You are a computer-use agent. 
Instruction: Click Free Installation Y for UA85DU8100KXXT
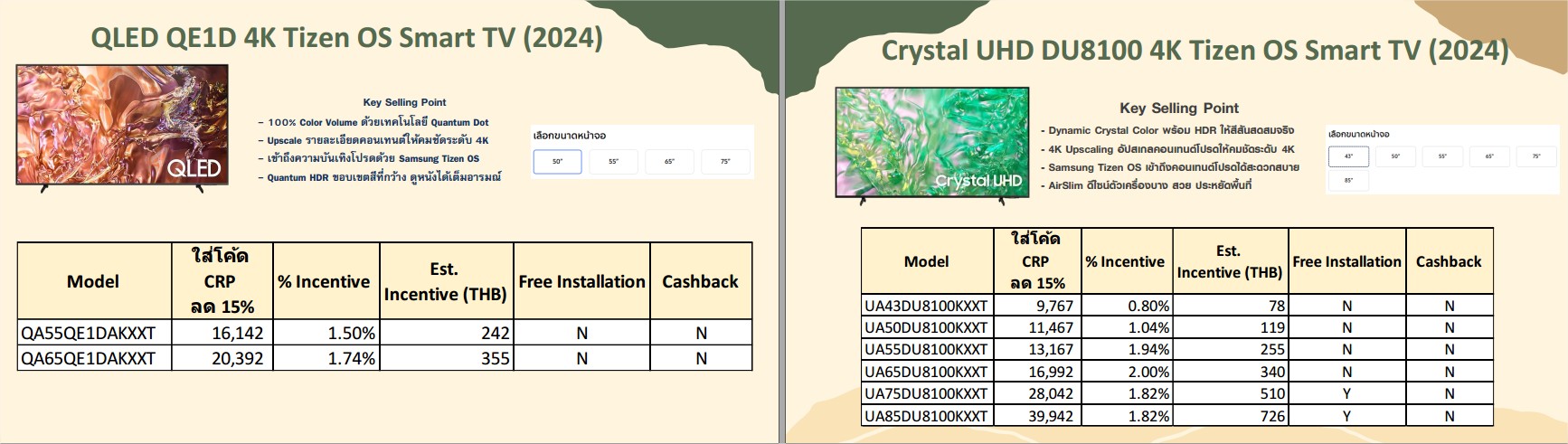[1346, 416]
